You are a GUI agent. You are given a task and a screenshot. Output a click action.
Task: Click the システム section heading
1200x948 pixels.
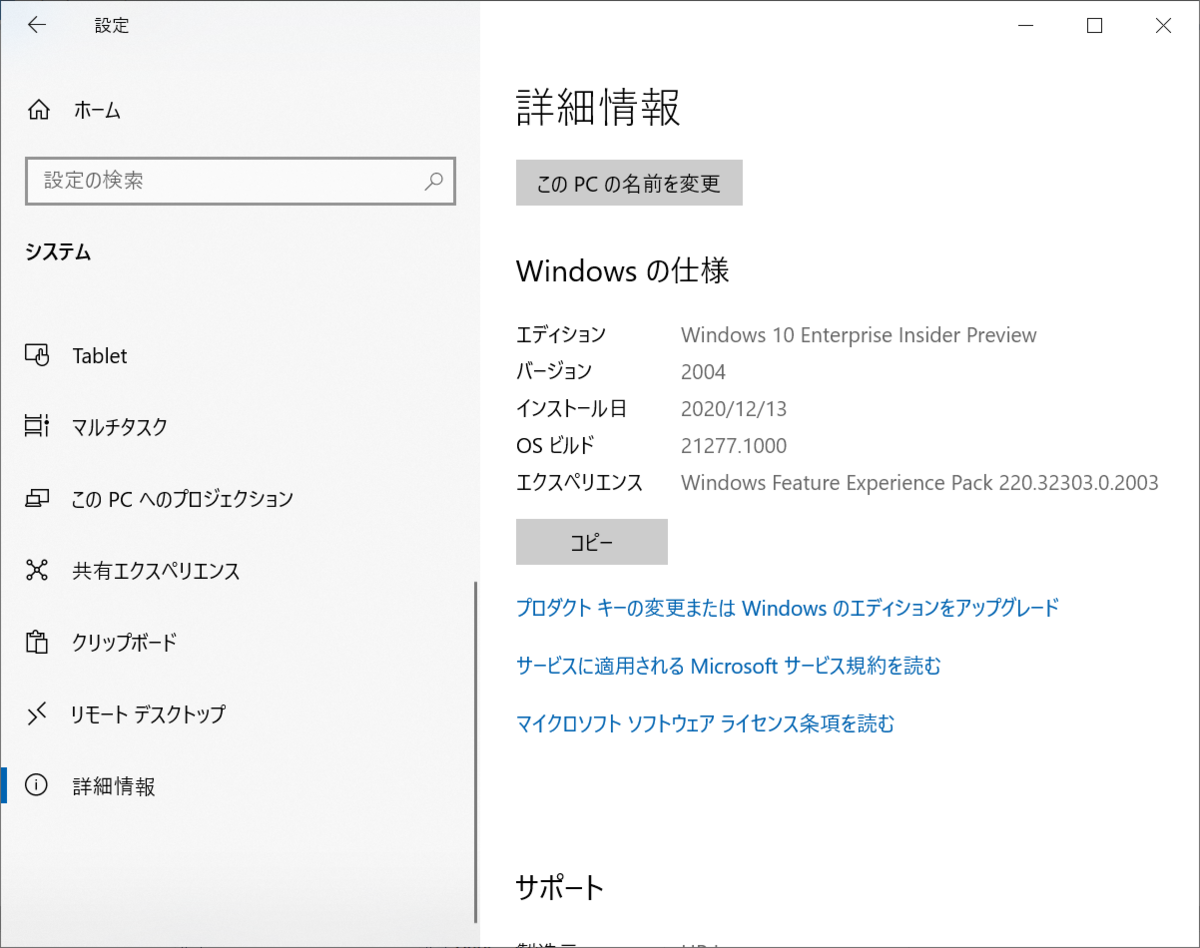(x=58, y=253)
